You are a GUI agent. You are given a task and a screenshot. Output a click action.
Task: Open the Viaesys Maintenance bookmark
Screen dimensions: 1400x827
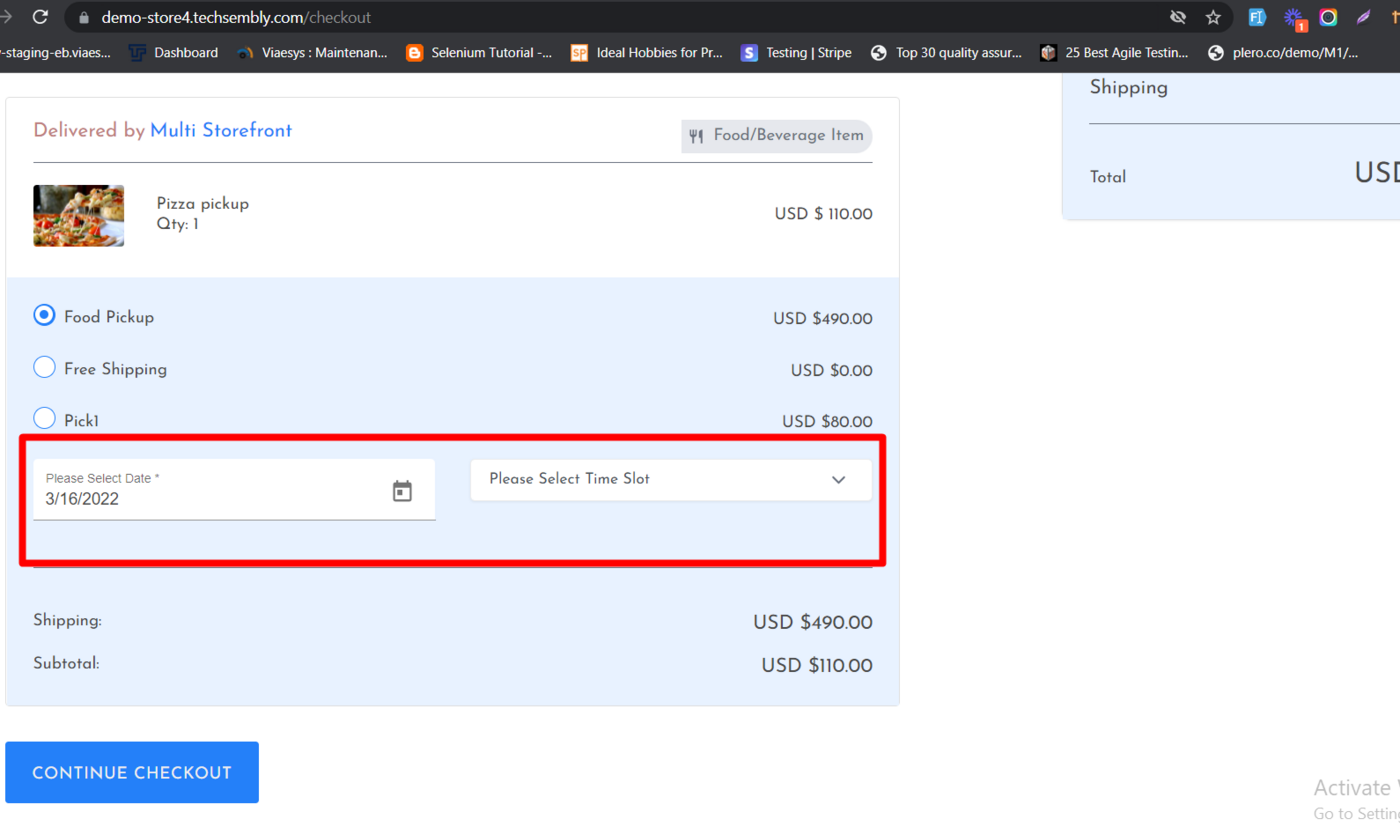pos(312,53)
